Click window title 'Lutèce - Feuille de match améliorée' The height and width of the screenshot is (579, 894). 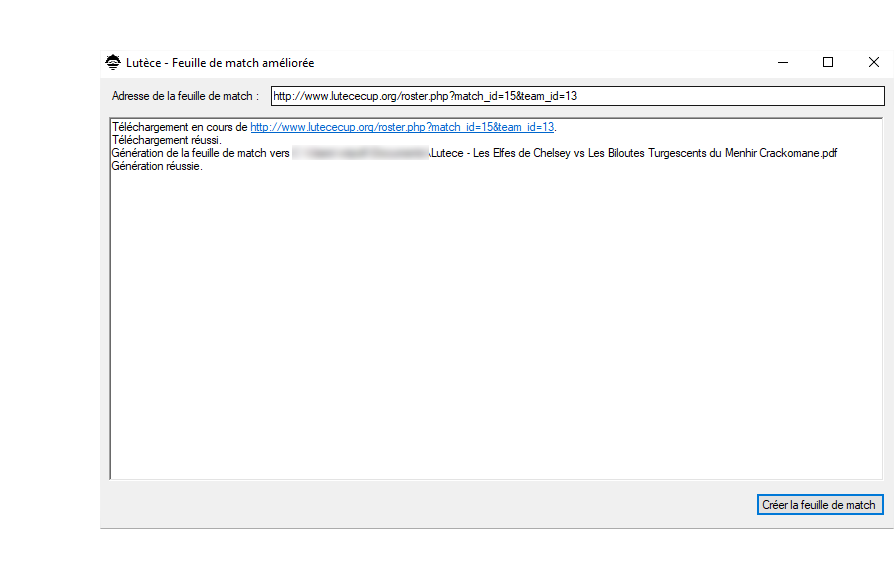coord(220,63)
